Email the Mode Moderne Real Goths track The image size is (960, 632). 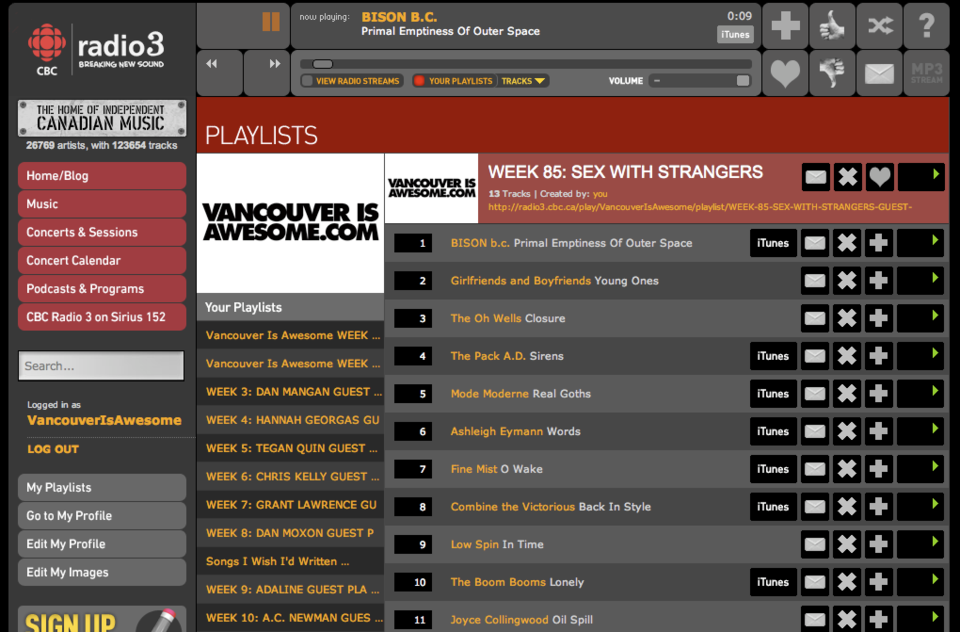pos(815,394)
